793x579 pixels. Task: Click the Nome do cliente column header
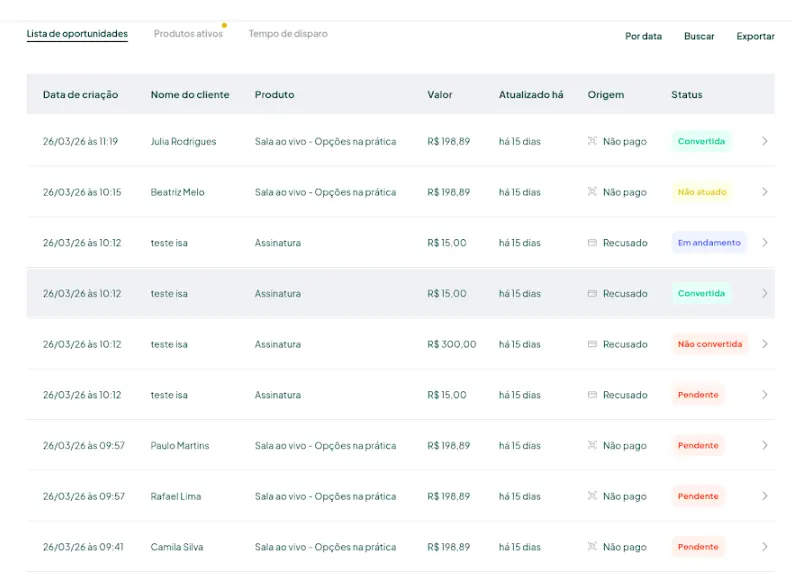point(190,95)
